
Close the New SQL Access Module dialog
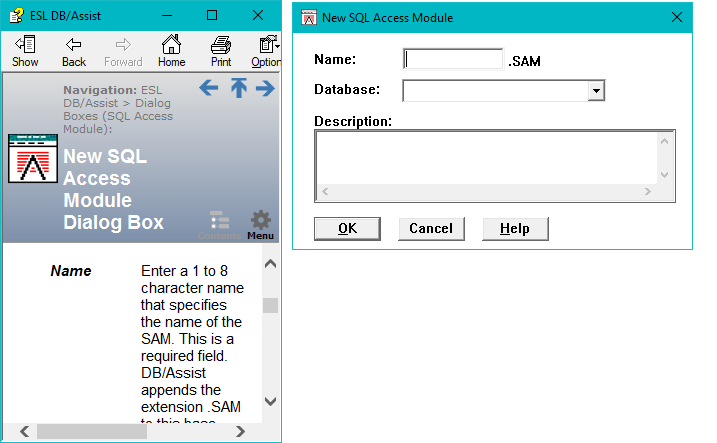[677, 17]
